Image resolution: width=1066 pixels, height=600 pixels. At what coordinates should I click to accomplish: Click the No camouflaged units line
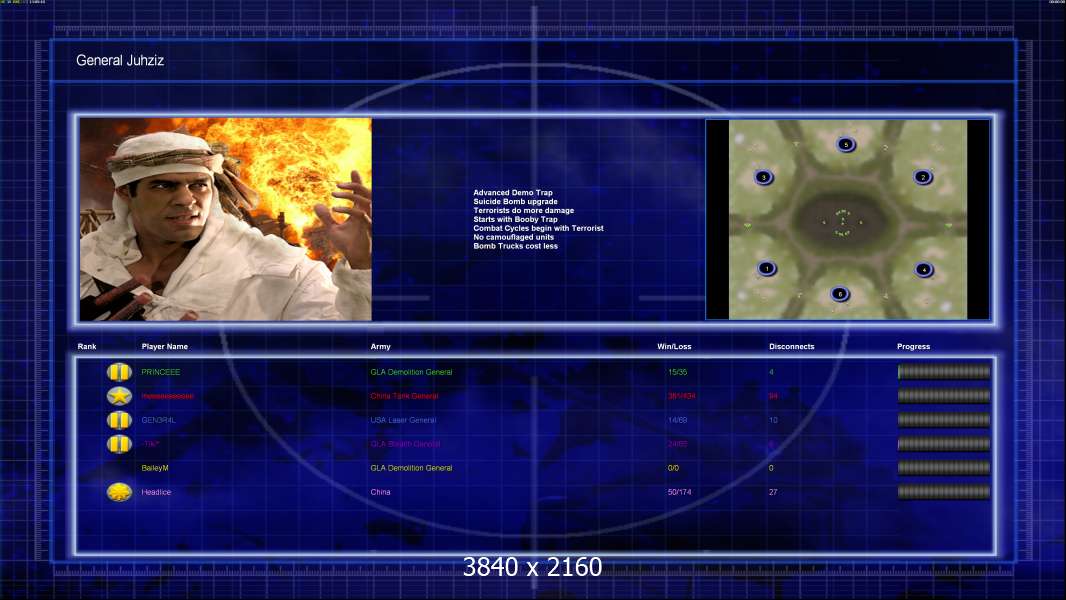click(x=513, y=237)
